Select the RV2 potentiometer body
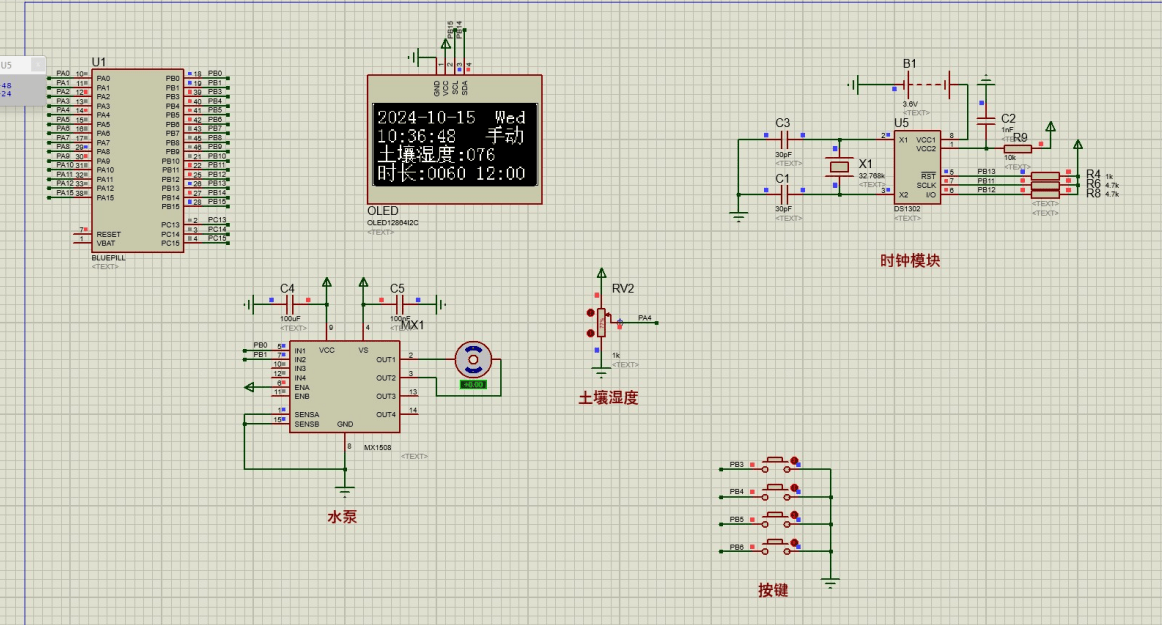The width and height of the screenshot is (1162, 625). pos(602,323)
